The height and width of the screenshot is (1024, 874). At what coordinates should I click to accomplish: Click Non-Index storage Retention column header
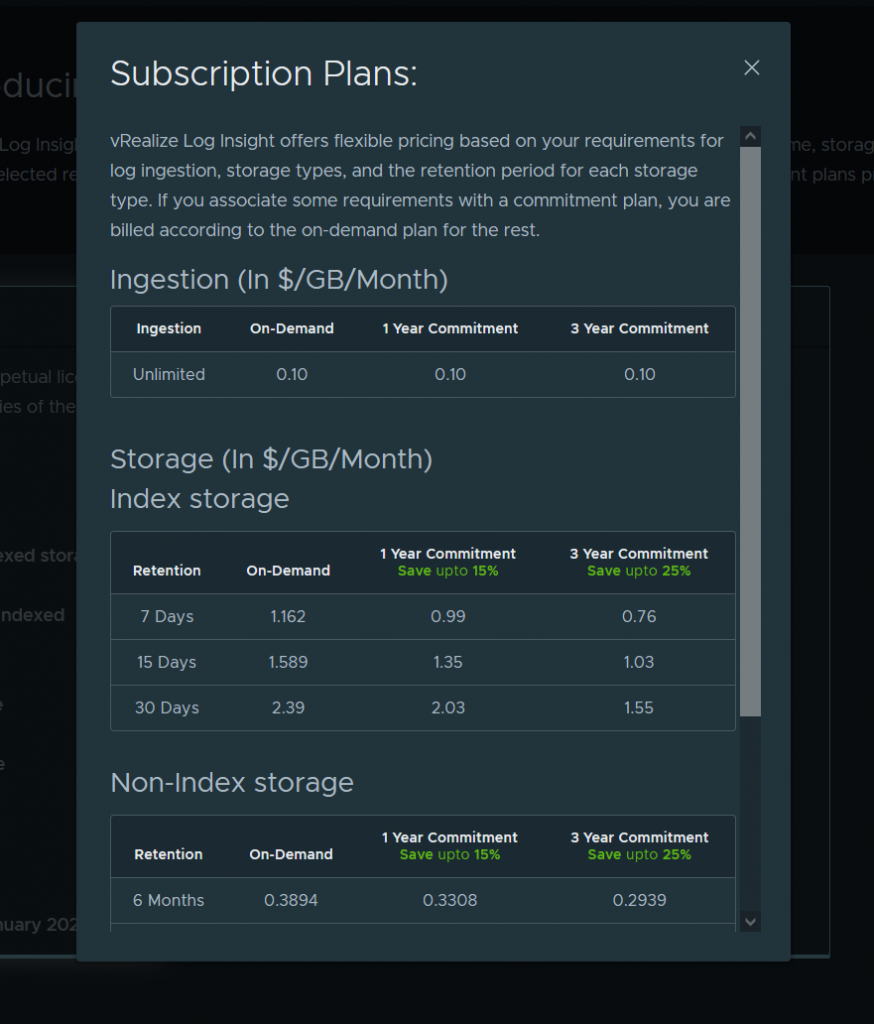point(169,854)
